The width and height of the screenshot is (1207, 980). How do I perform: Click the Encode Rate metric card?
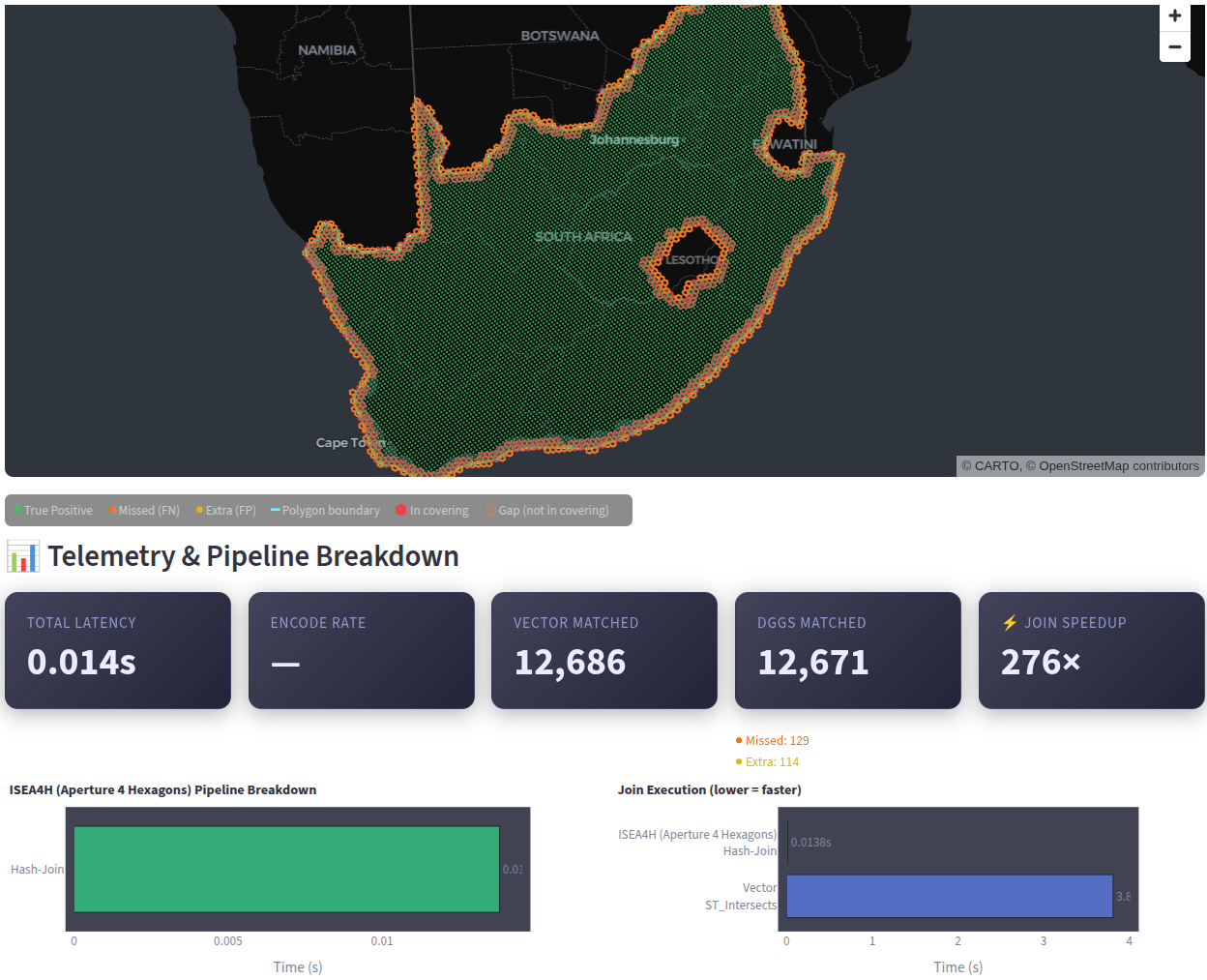(x=362, y=650)
